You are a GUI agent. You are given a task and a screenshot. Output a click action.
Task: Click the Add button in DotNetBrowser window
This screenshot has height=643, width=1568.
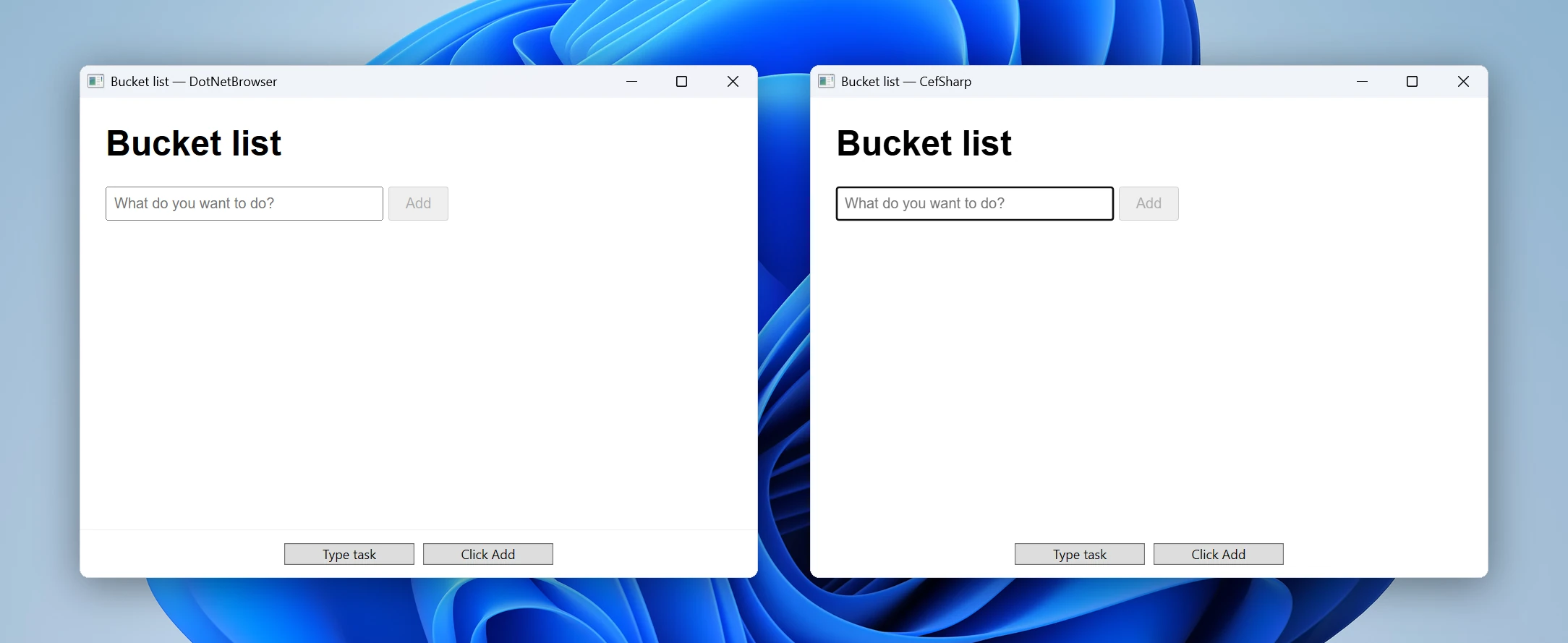(418, 203)
